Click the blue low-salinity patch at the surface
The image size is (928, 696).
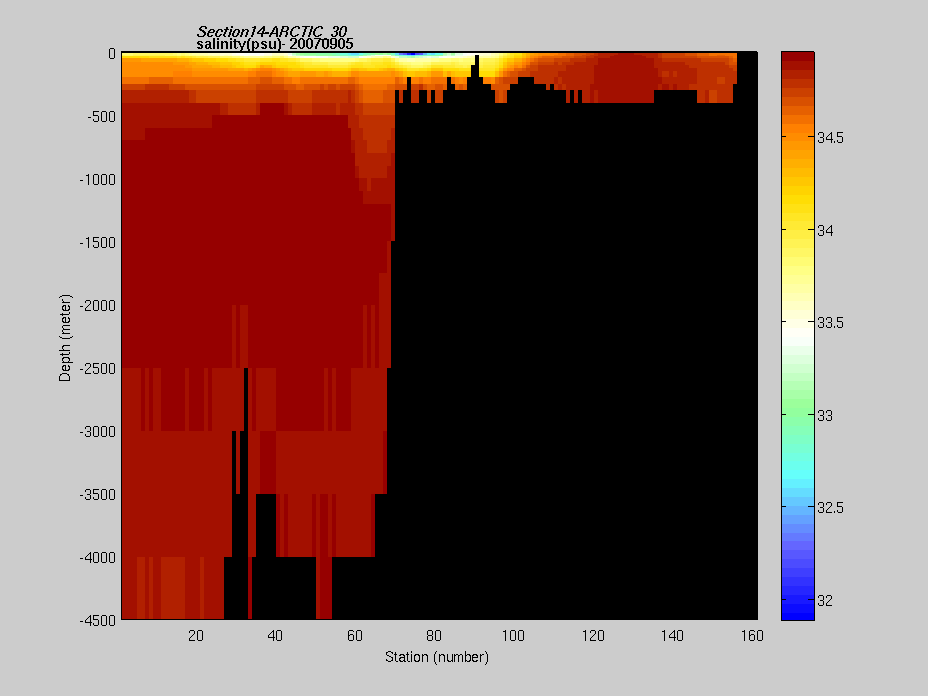[x=413, y=54]
